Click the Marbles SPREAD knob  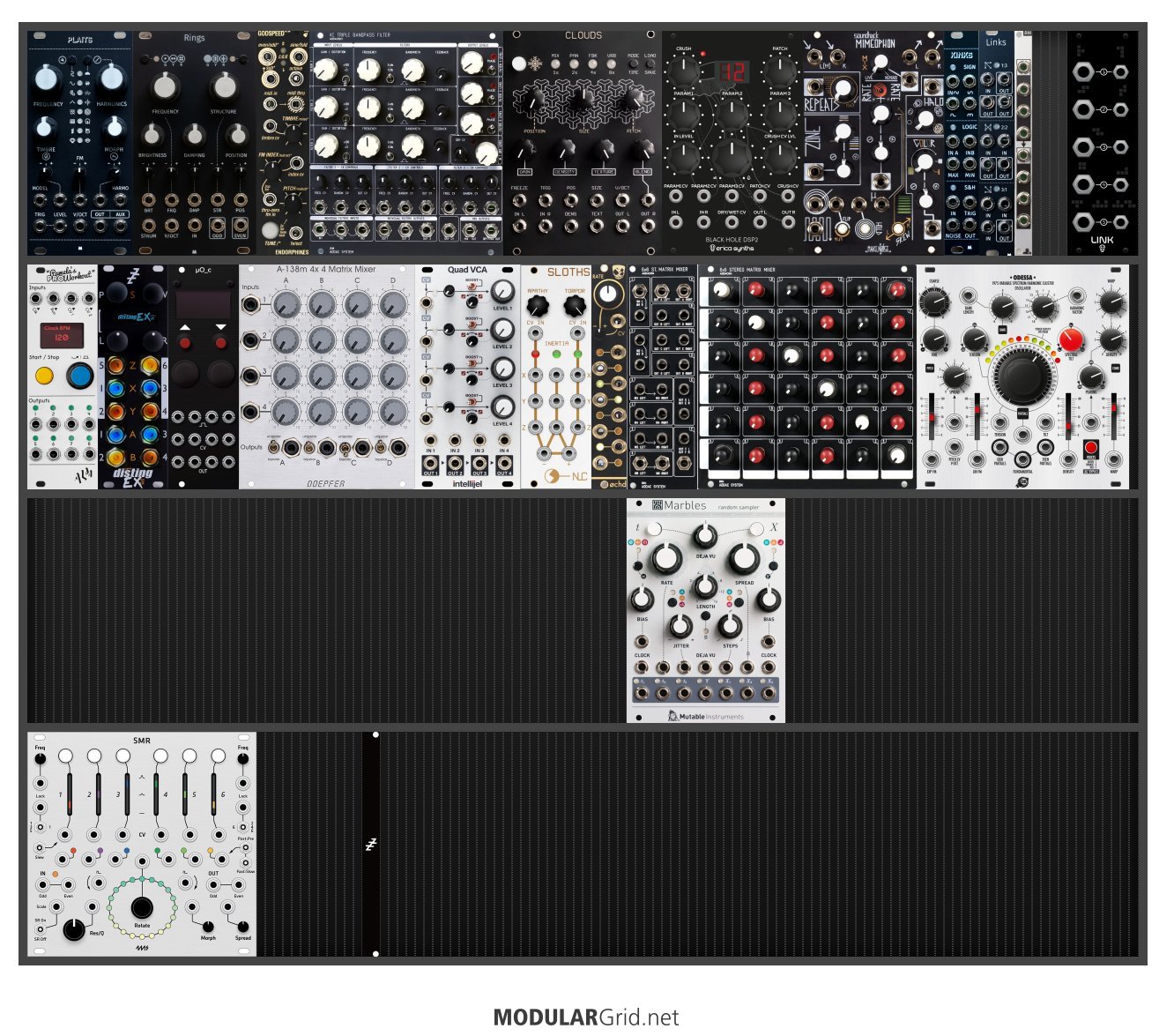coord(744,559)
